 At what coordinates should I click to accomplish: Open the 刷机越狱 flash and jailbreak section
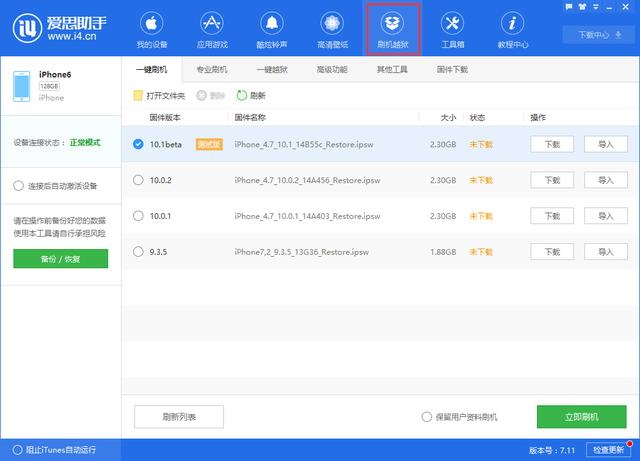pyautogui.click(x=393, y=30)
